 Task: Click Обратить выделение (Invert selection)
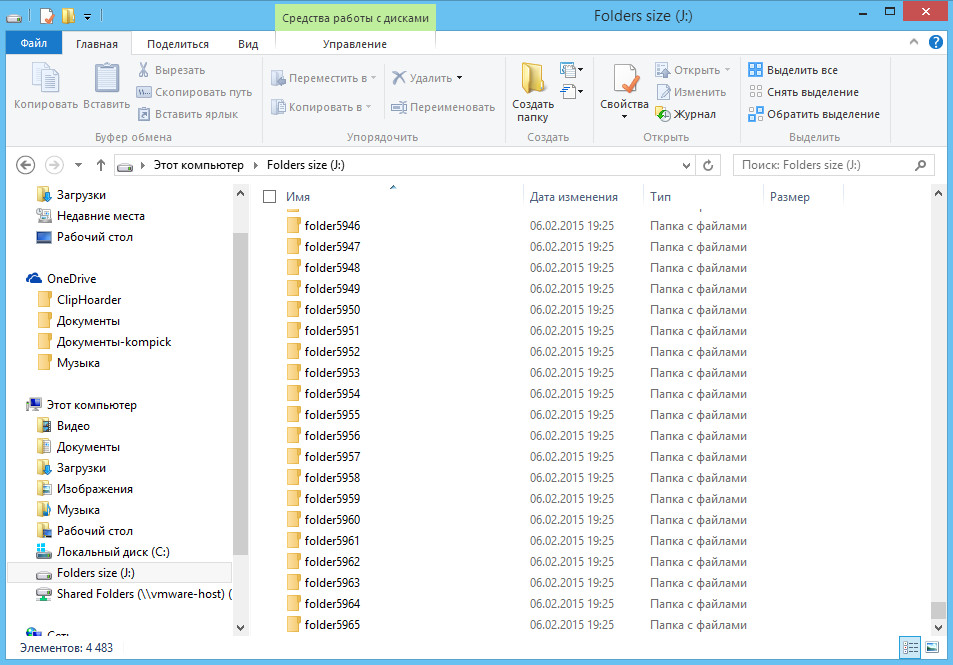(x=813, y=114)
